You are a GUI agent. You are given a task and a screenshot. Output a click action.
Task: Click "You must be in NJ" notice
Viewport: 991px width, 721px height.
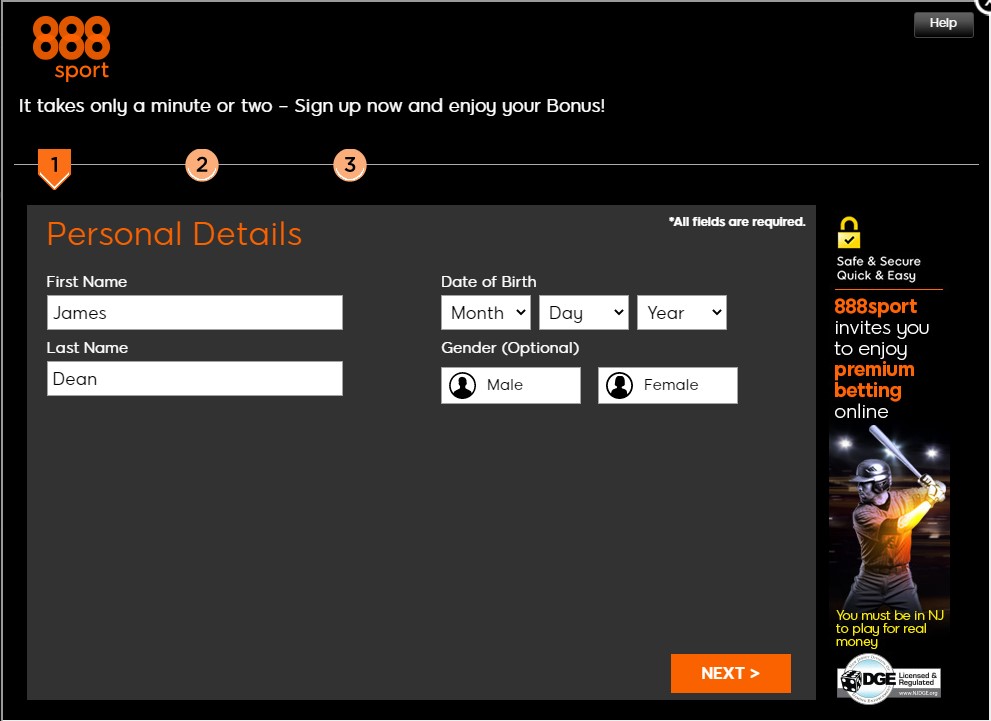[x=889, y=628]
